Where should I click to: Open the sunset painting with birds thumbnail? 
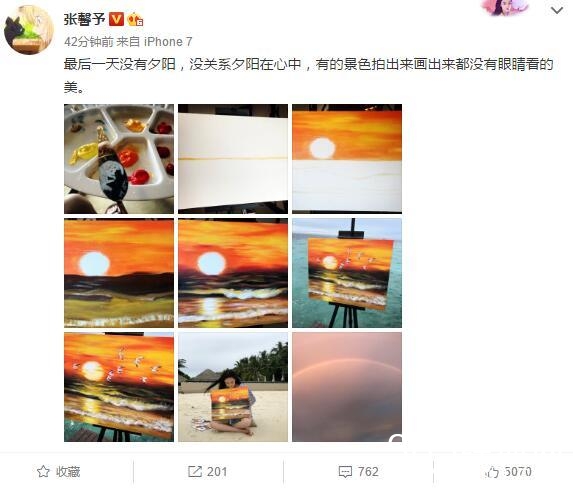(119, 387)
